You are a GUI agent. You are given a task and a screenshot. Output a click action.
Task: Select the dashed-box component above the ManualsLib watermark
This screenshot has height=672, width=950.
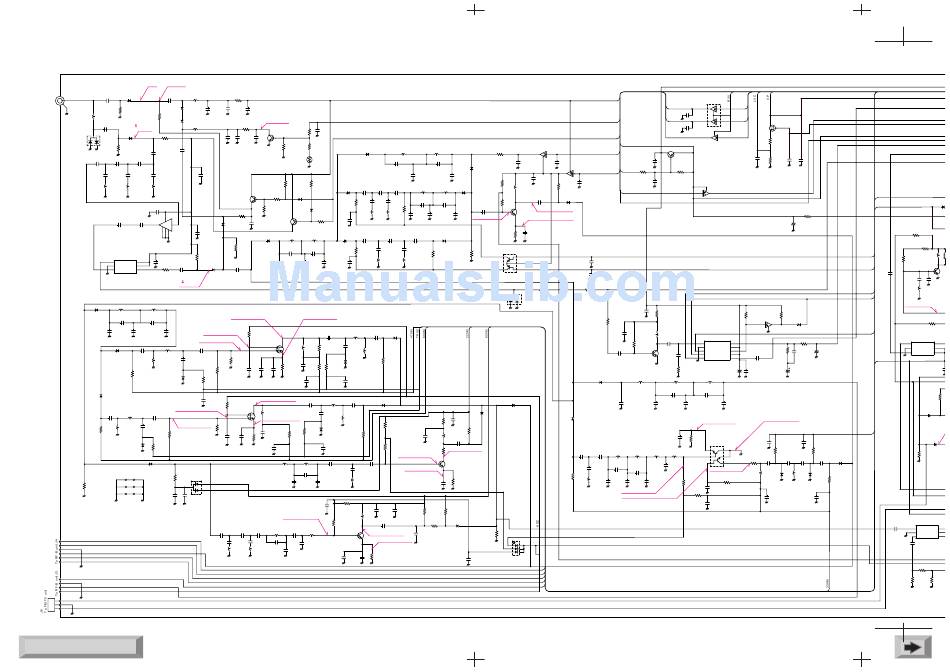click(510, 264)
